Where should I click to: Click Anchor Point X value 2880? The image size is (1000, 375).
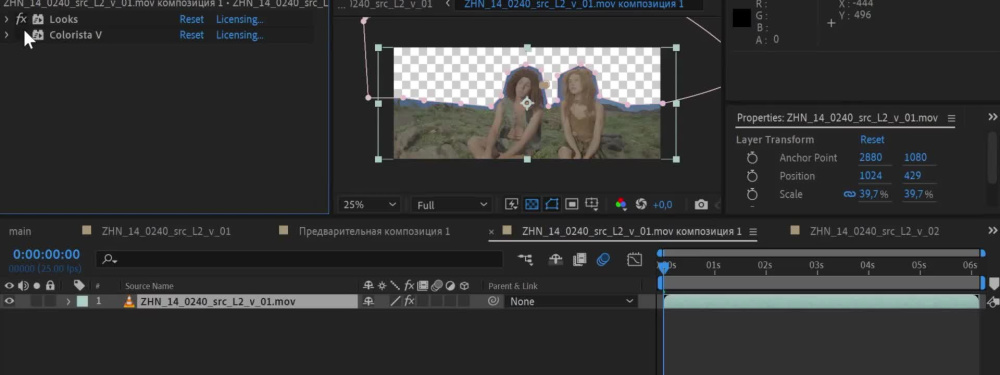click(871, 158)
